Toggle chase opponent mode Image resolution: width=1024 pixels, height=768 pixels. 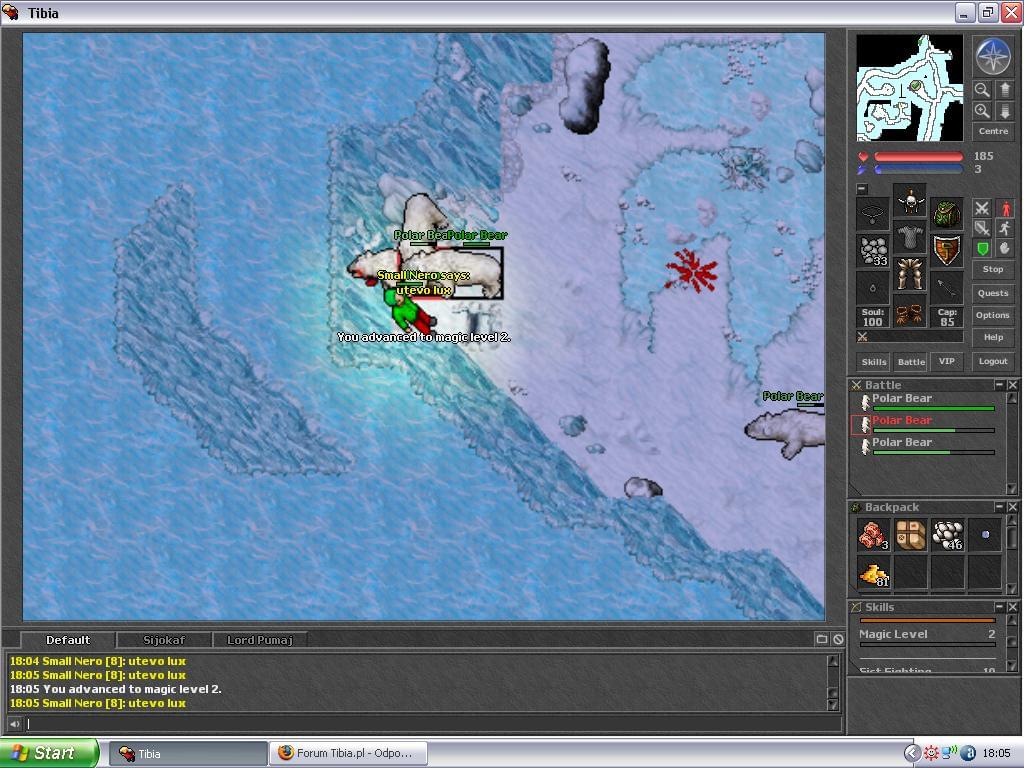(x=1005, y=228)
